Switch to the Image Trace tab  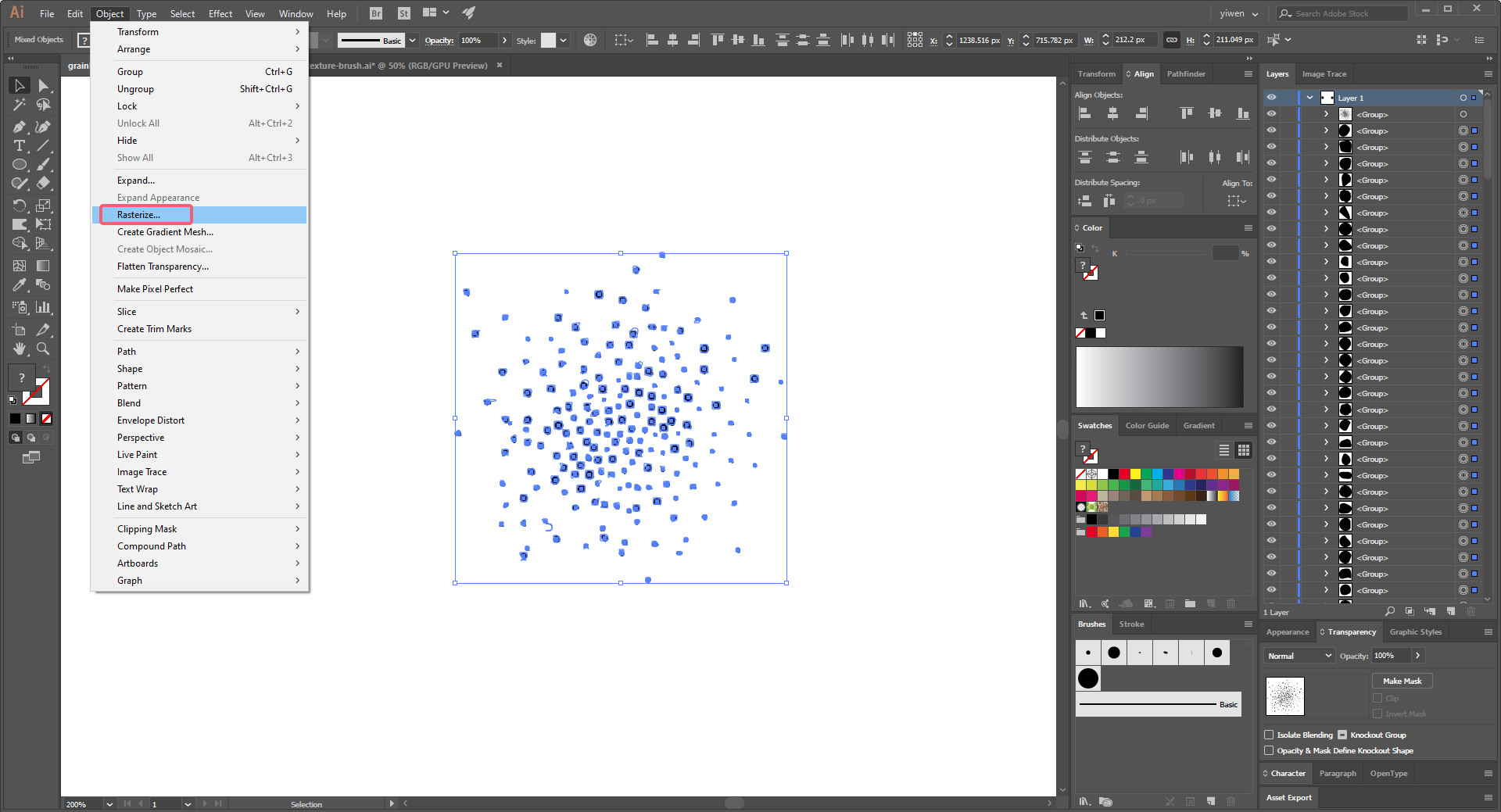point(1324,73)
